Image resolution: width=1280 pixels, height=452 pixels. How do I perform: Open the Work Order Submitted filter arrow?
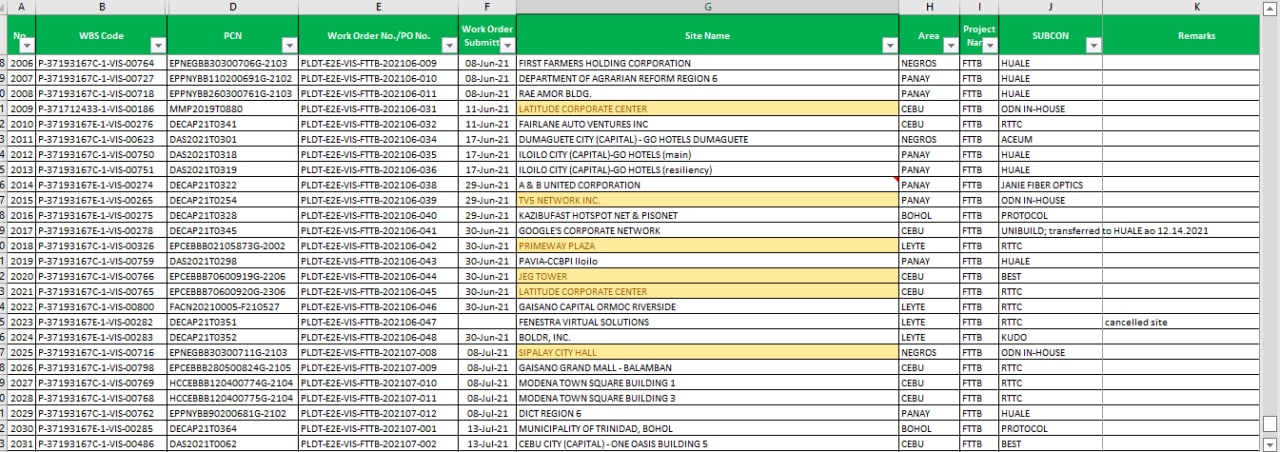(507, 45)
